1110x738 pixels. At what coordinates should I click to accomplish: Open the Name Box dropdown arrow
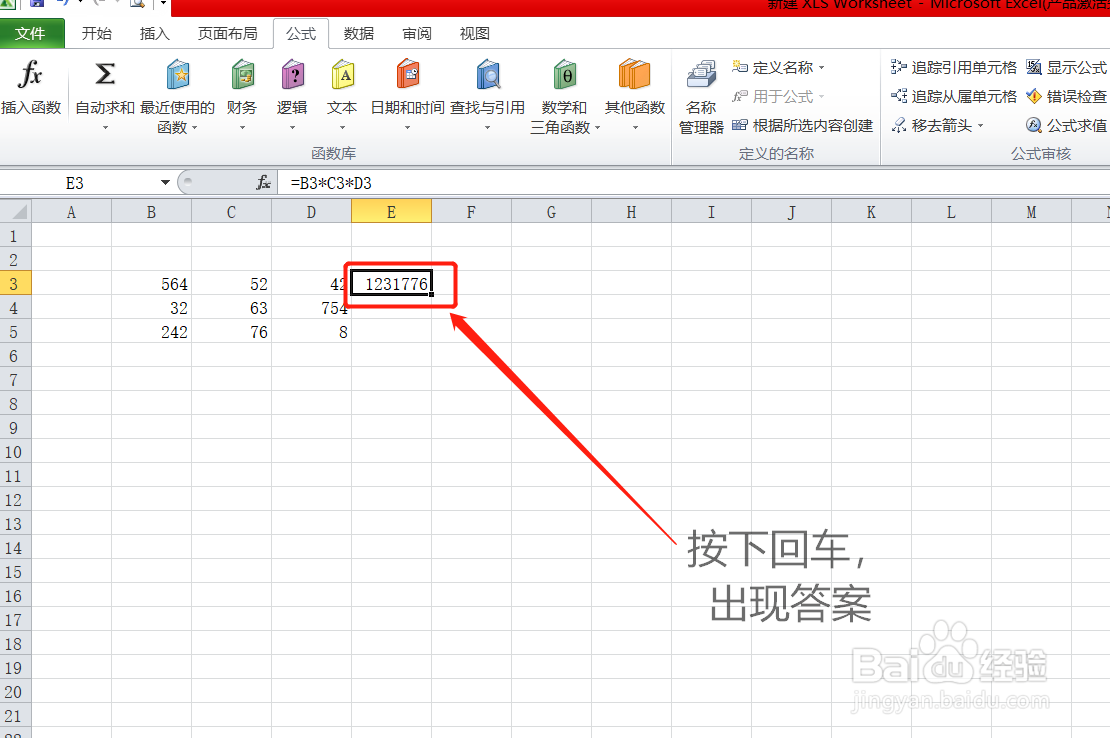coord(165,183)
